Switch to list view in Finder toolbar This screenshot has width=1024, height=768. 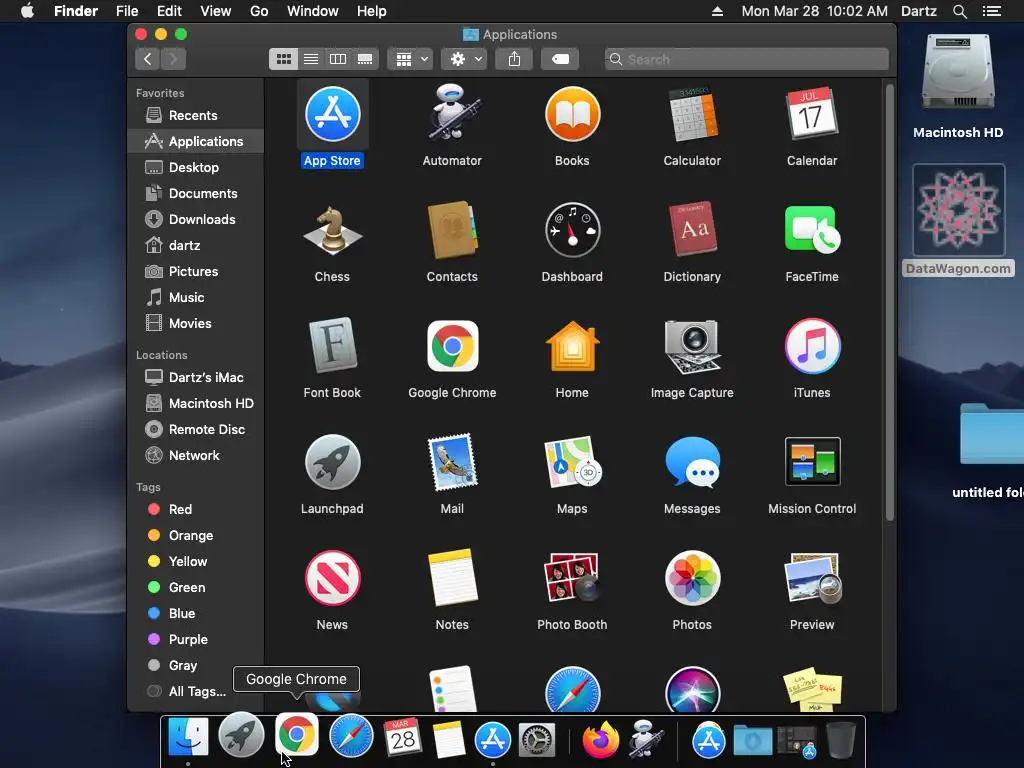tap(311, 59)
